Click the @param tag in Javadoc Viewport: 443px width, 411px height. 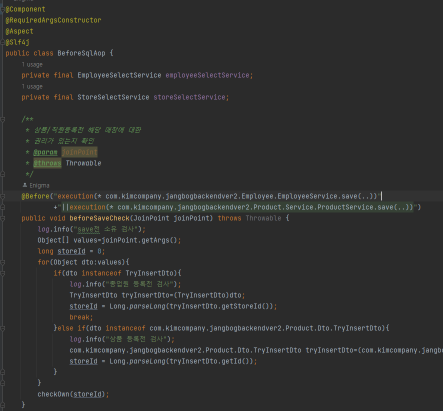[45, 152]
